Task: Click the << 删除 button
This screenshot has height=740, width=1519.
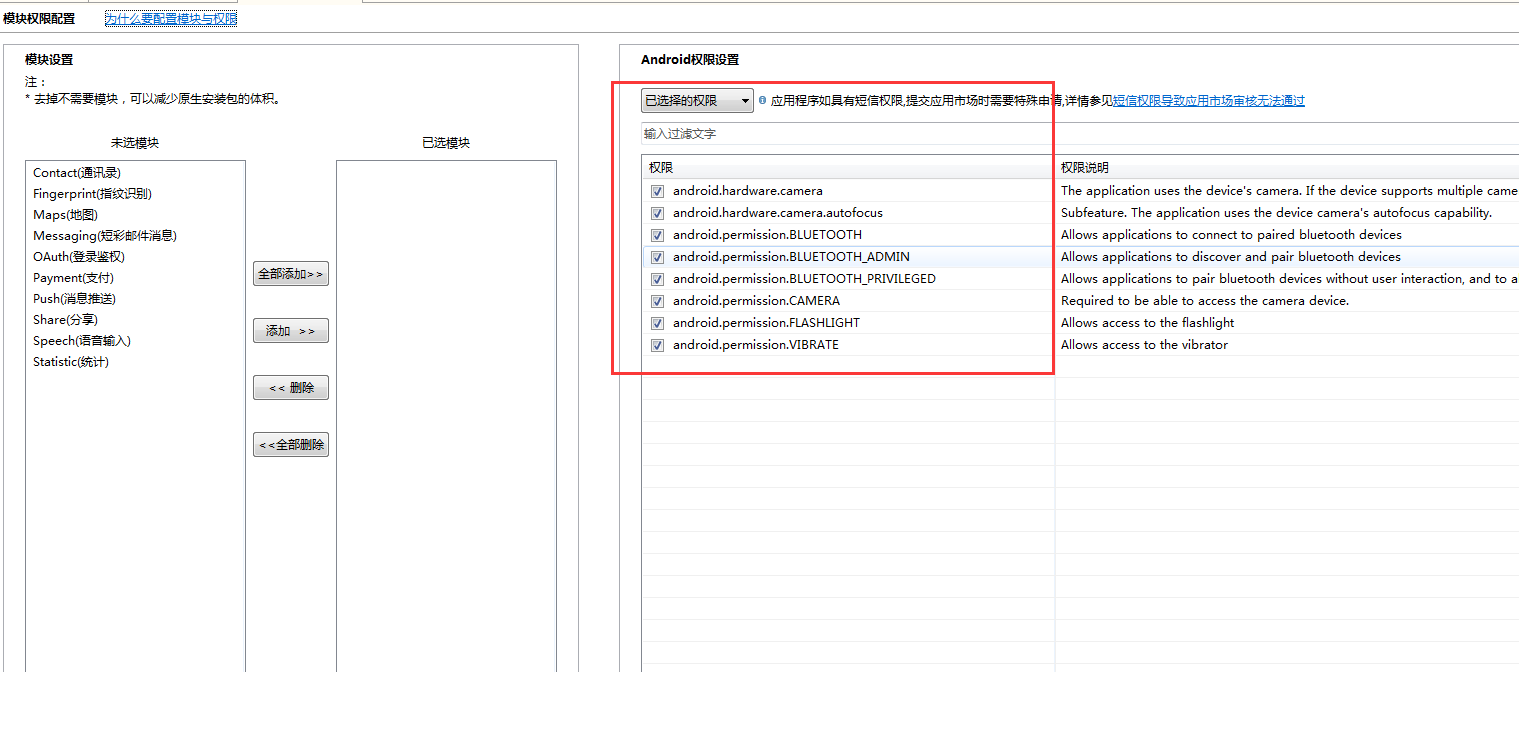Action: [291, 388]
